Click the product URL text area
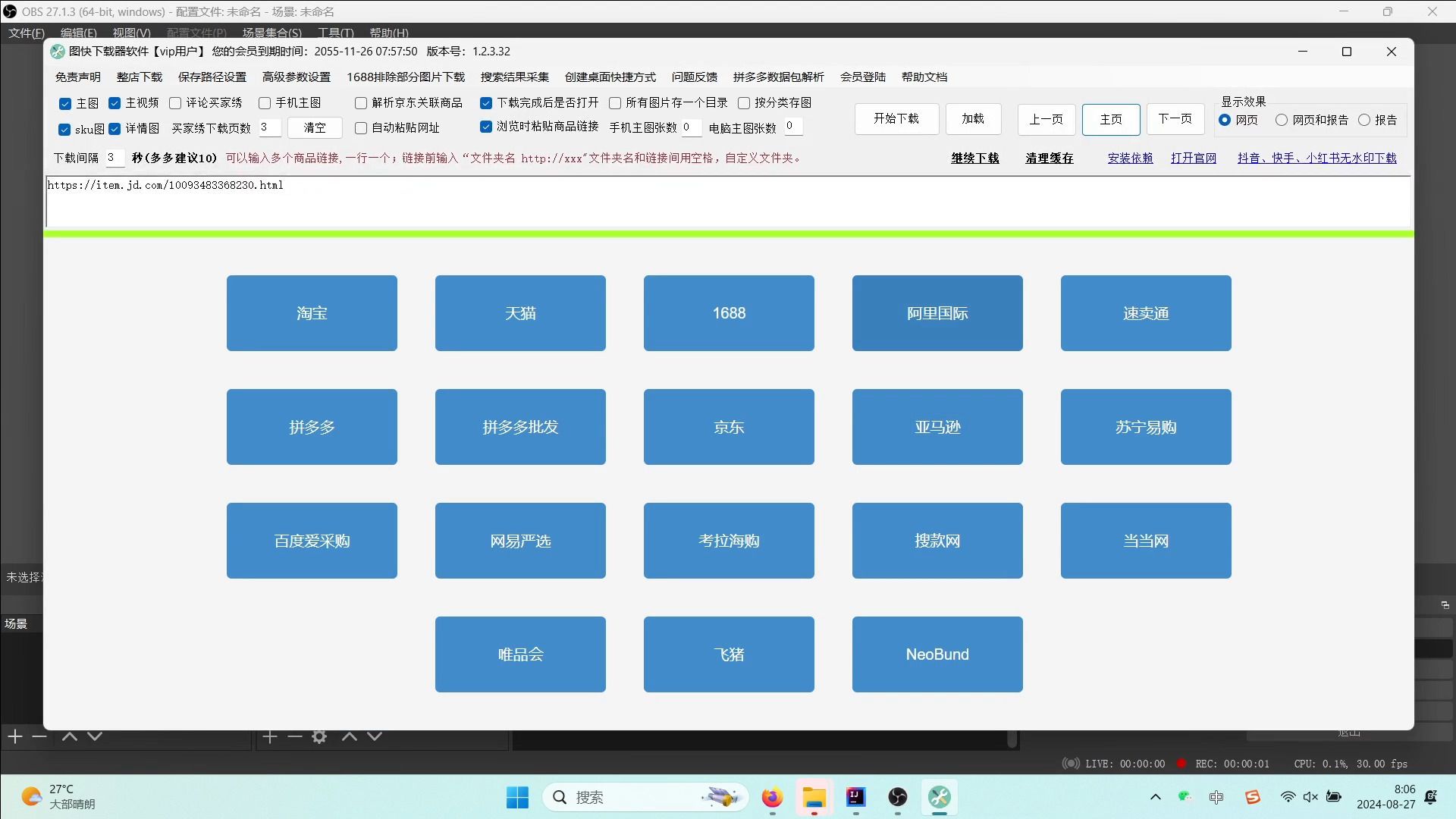Viewport: 1456px width, 819px height. [x=728, y=202]
